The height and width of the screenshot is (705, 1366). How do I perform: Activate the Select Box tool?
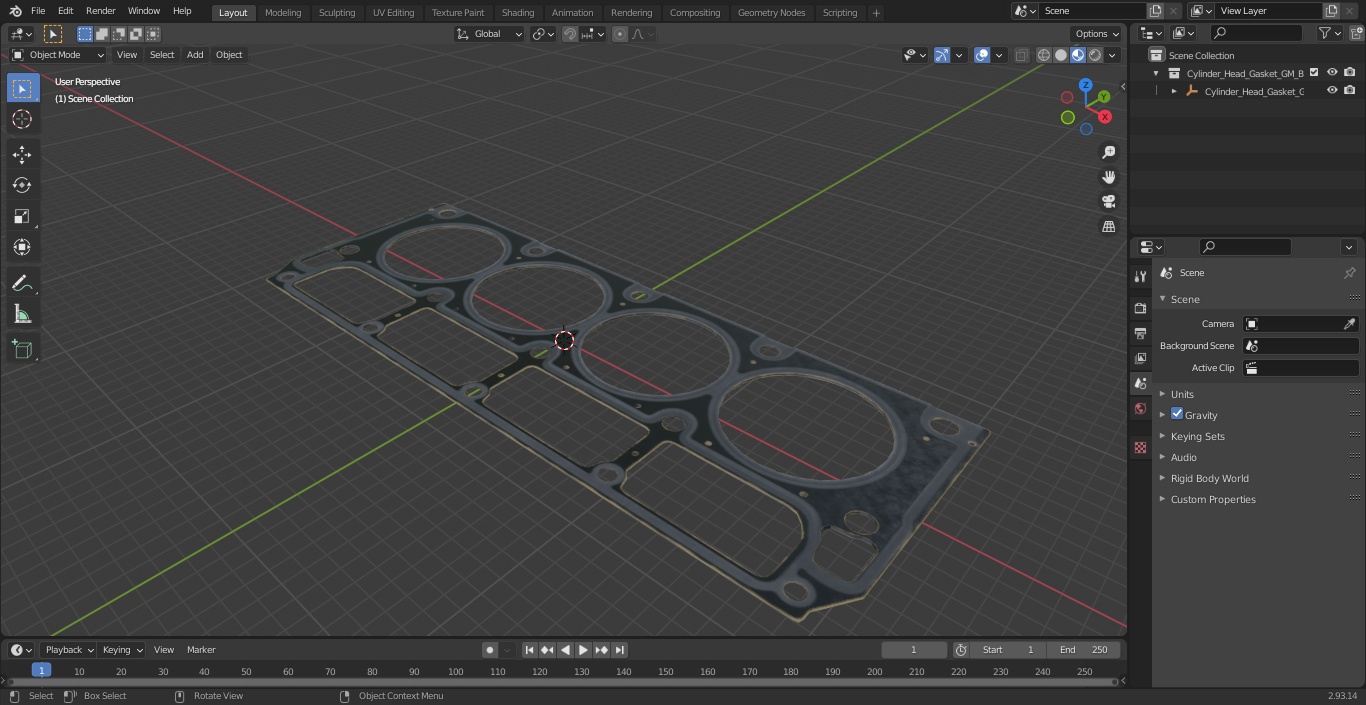coord(22,88)
